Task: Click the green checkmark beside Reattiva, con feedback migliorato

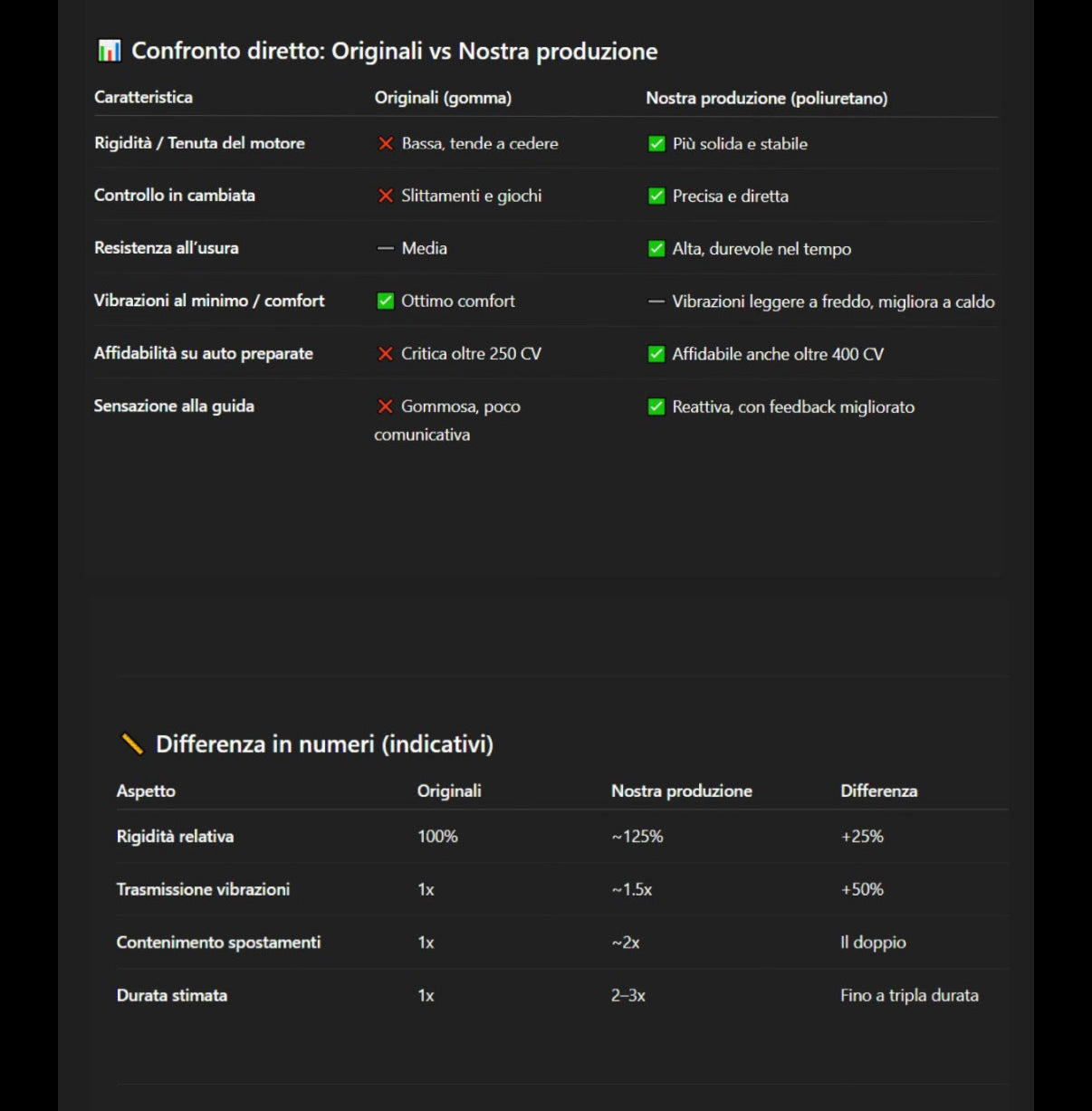Action: click(x=656, y=407)
